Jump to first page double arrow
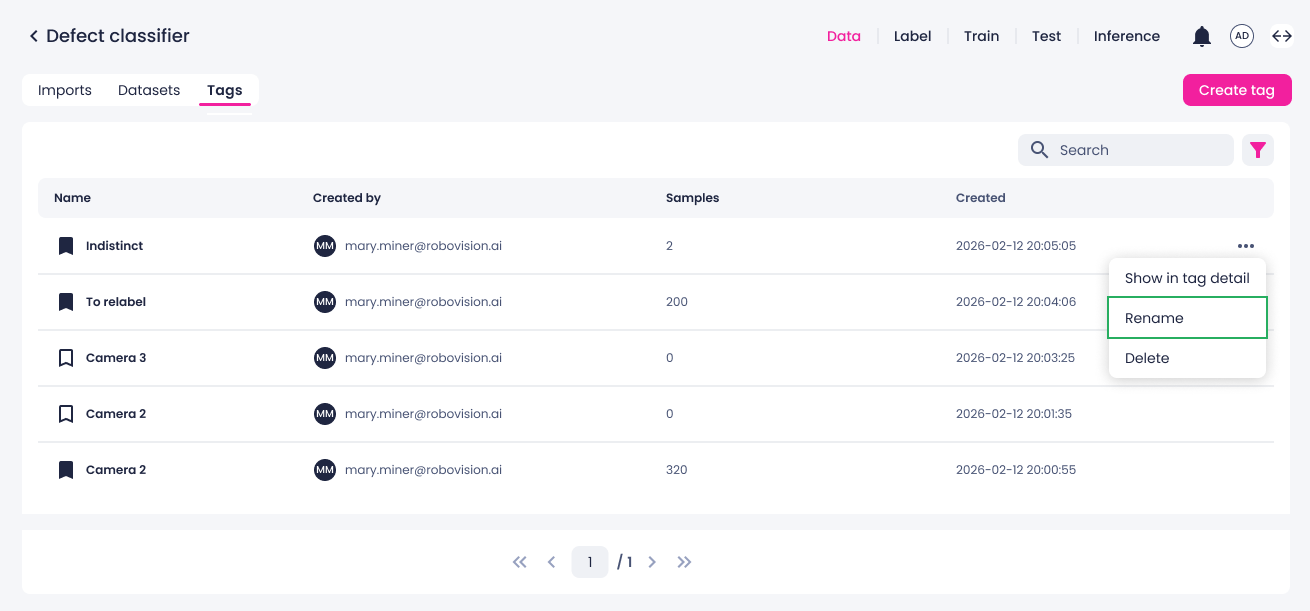The width and height of the screenshot is (1310, 611). click(519, 562)
